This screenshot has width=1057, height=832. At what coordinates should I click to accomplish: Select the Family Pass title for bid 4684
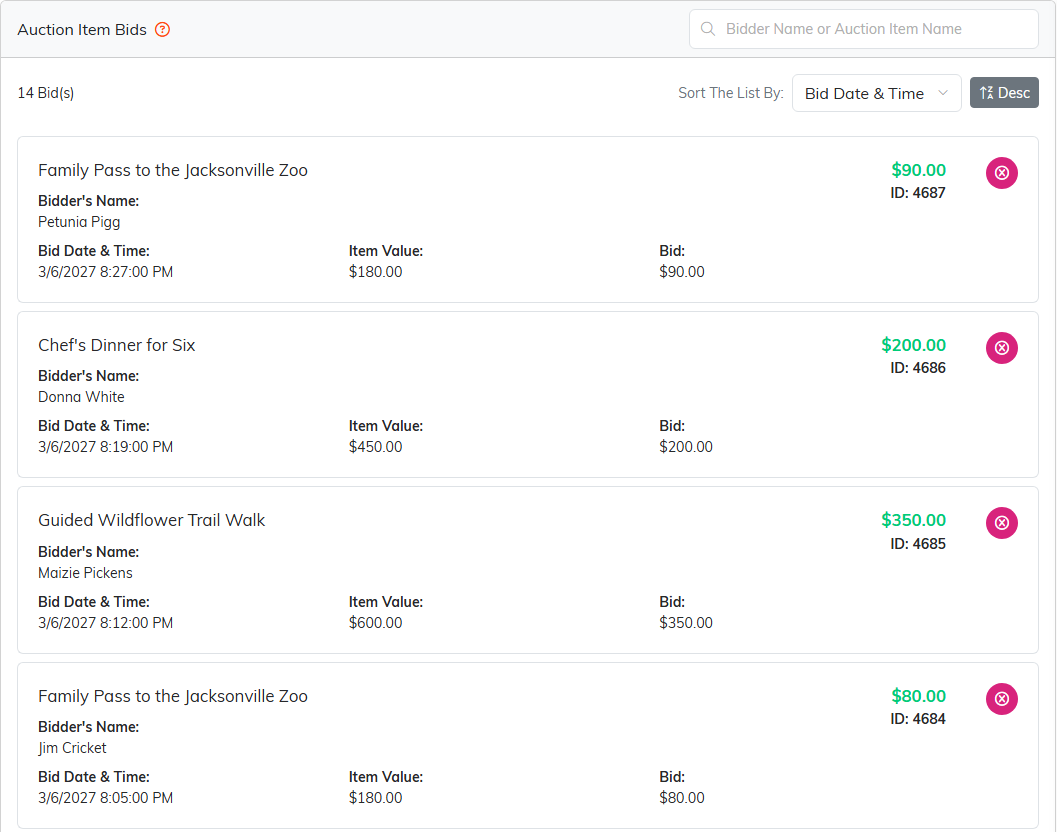point(173,696)
